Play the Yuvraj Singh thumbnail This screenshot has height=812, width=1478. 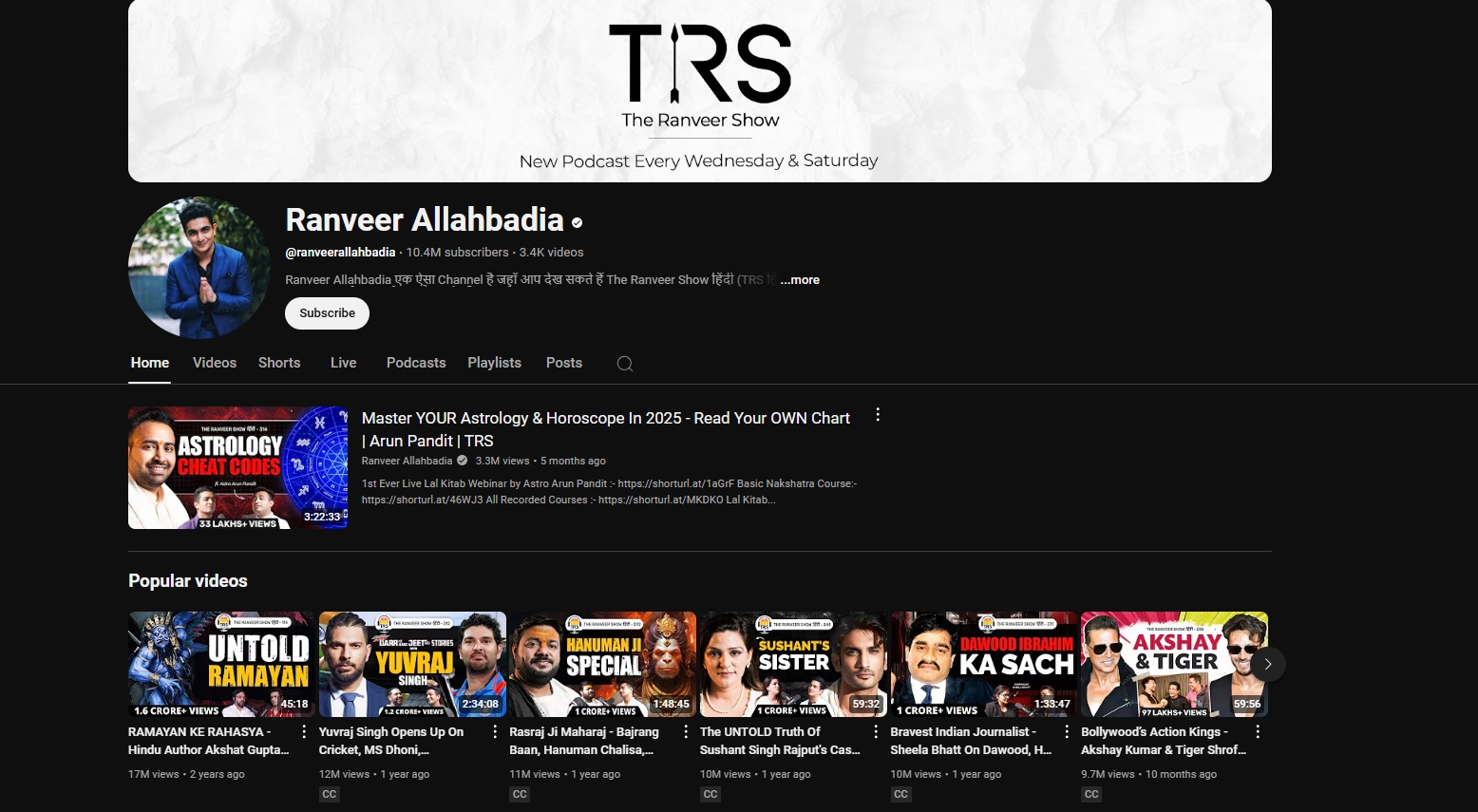[412, 664]
